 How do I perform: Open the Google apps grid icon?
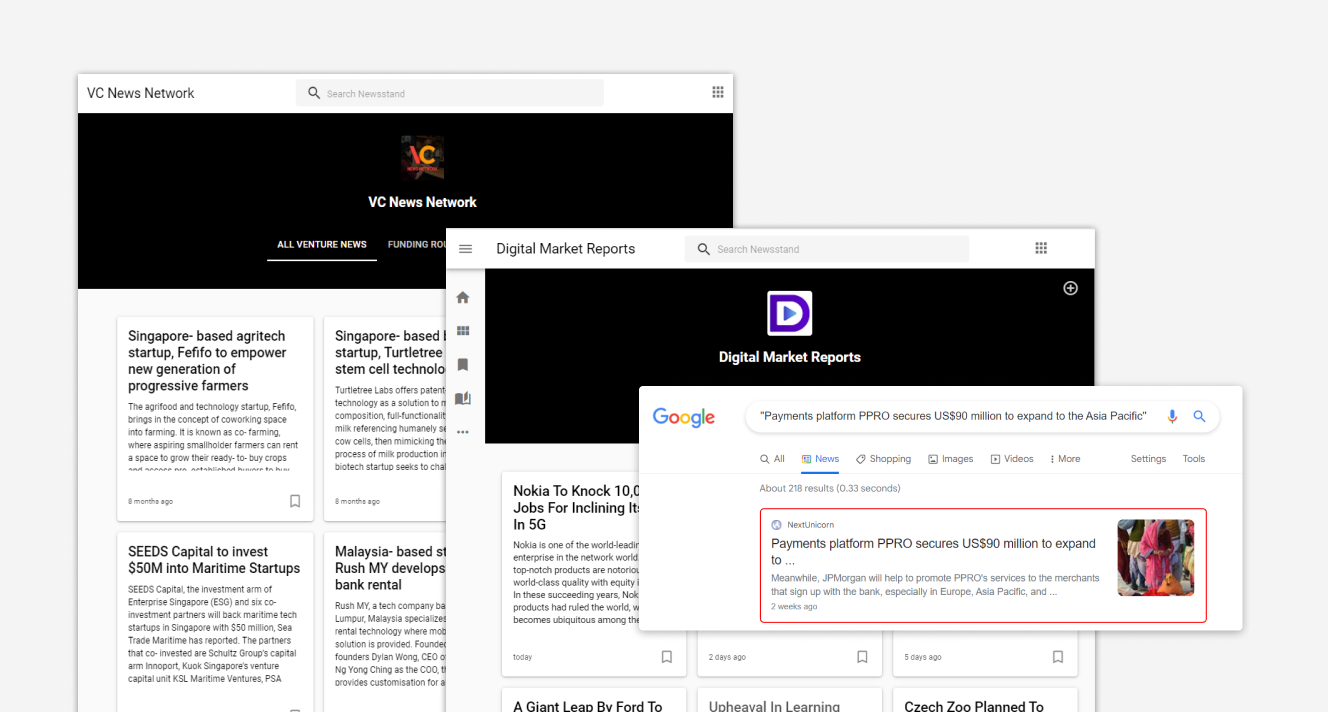click(1040, 247)
